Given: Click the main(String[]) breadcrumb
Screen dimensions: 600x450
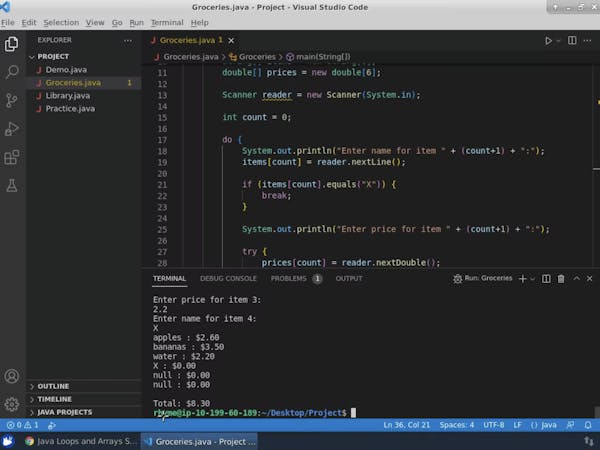Looking at the screenshot, I should 318,57.
